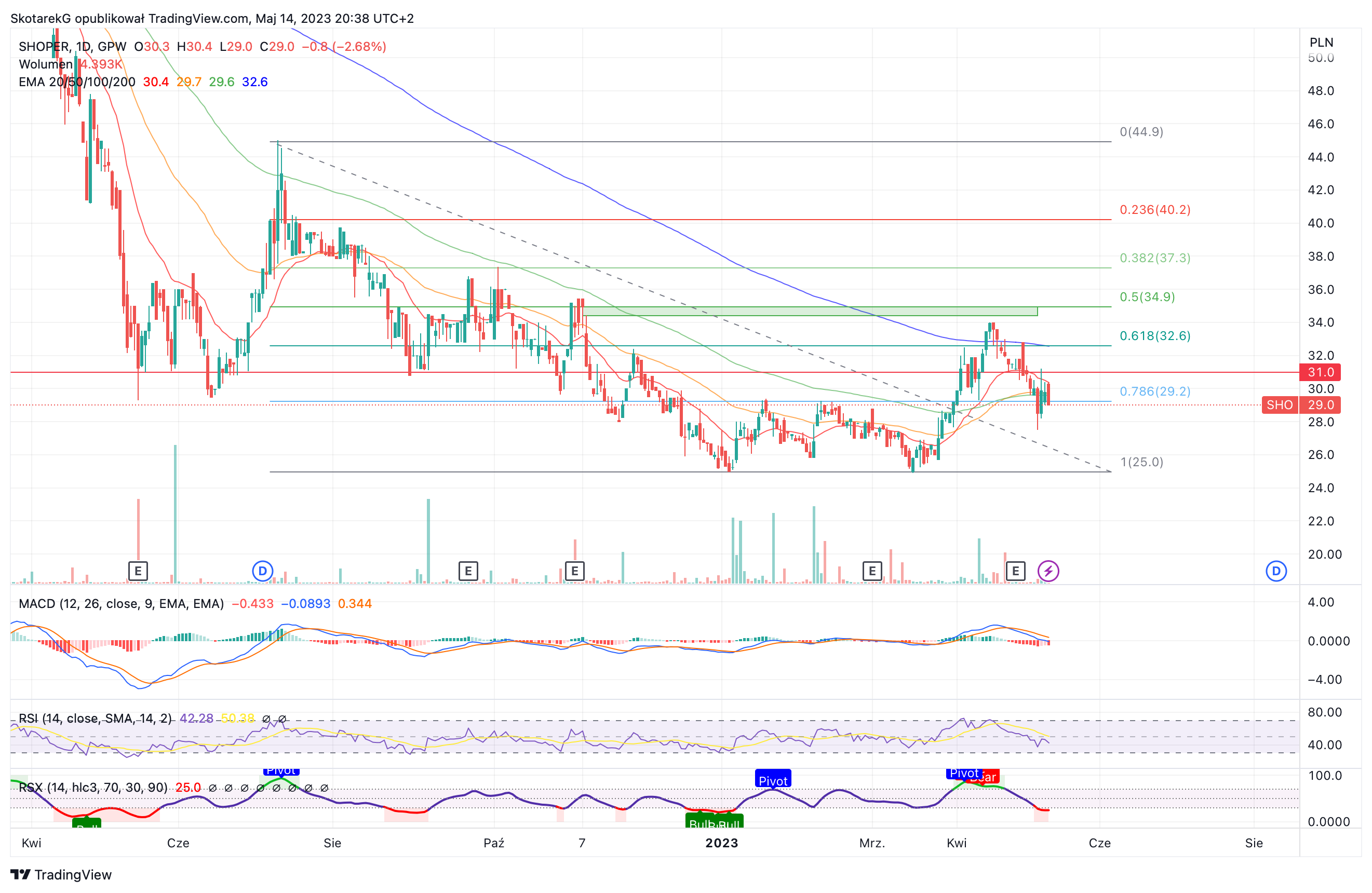Click the bold 2023 label on the time axis

click(722, 844)
